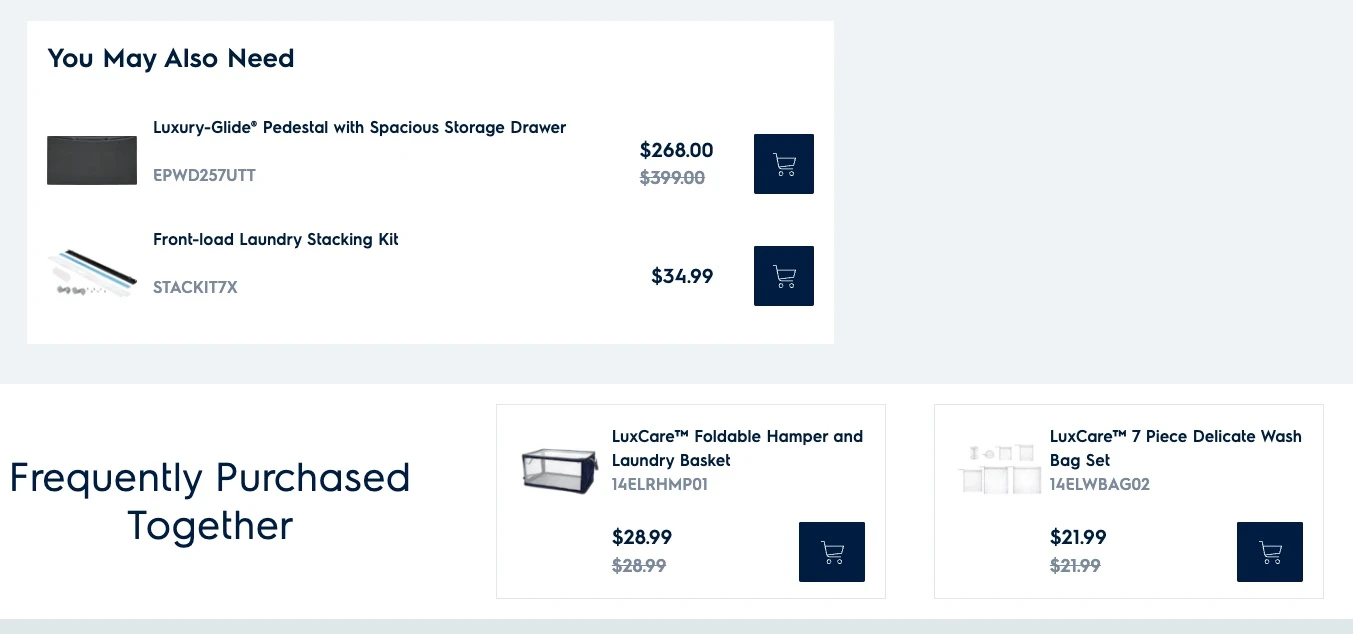
Task: Click the Frequently Purchased Together heading
Action: [210, 501]
